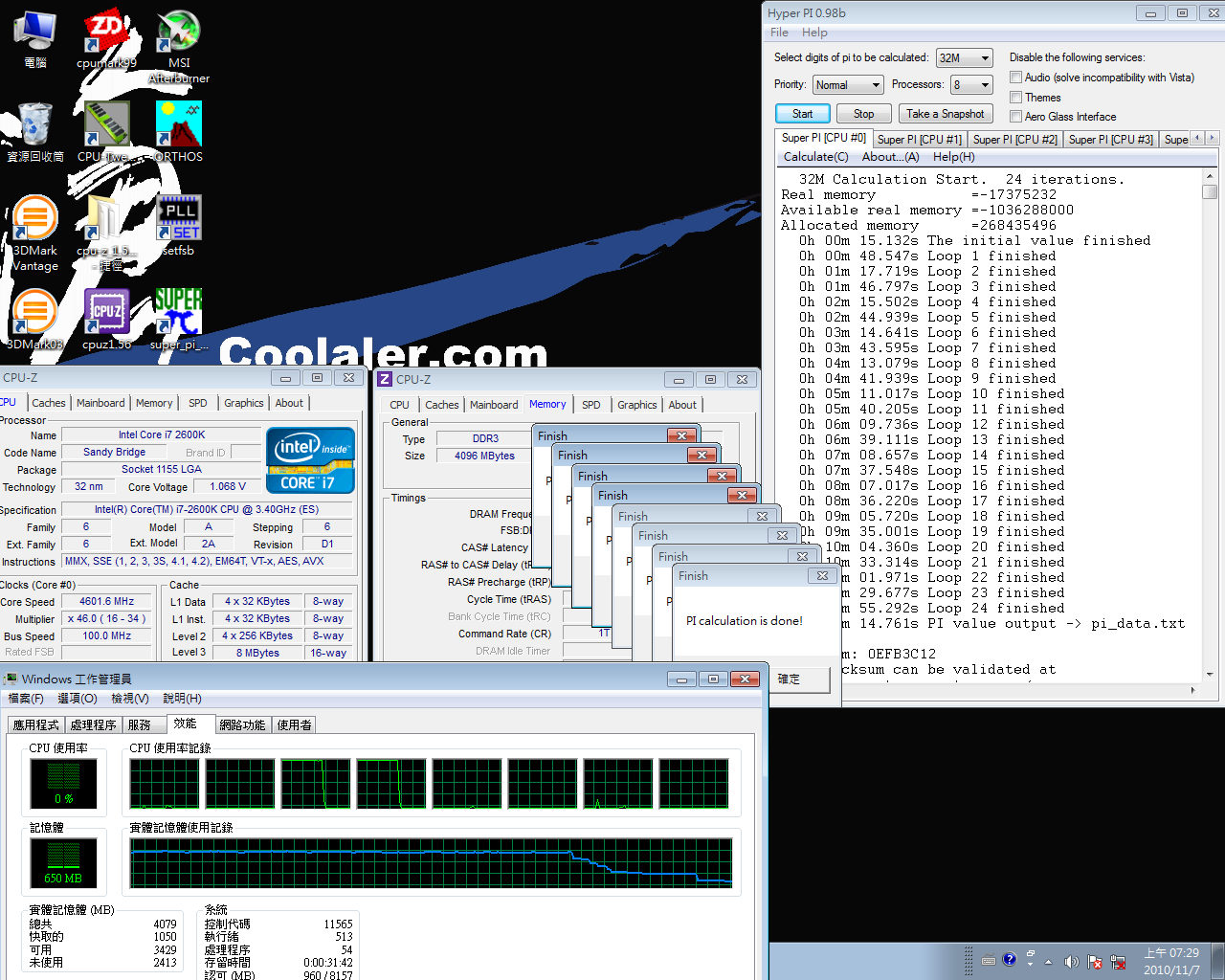This screenshot has height=980, width=1225.
Task: Open the Calculate(C) menu
Action: pos(816,157)
